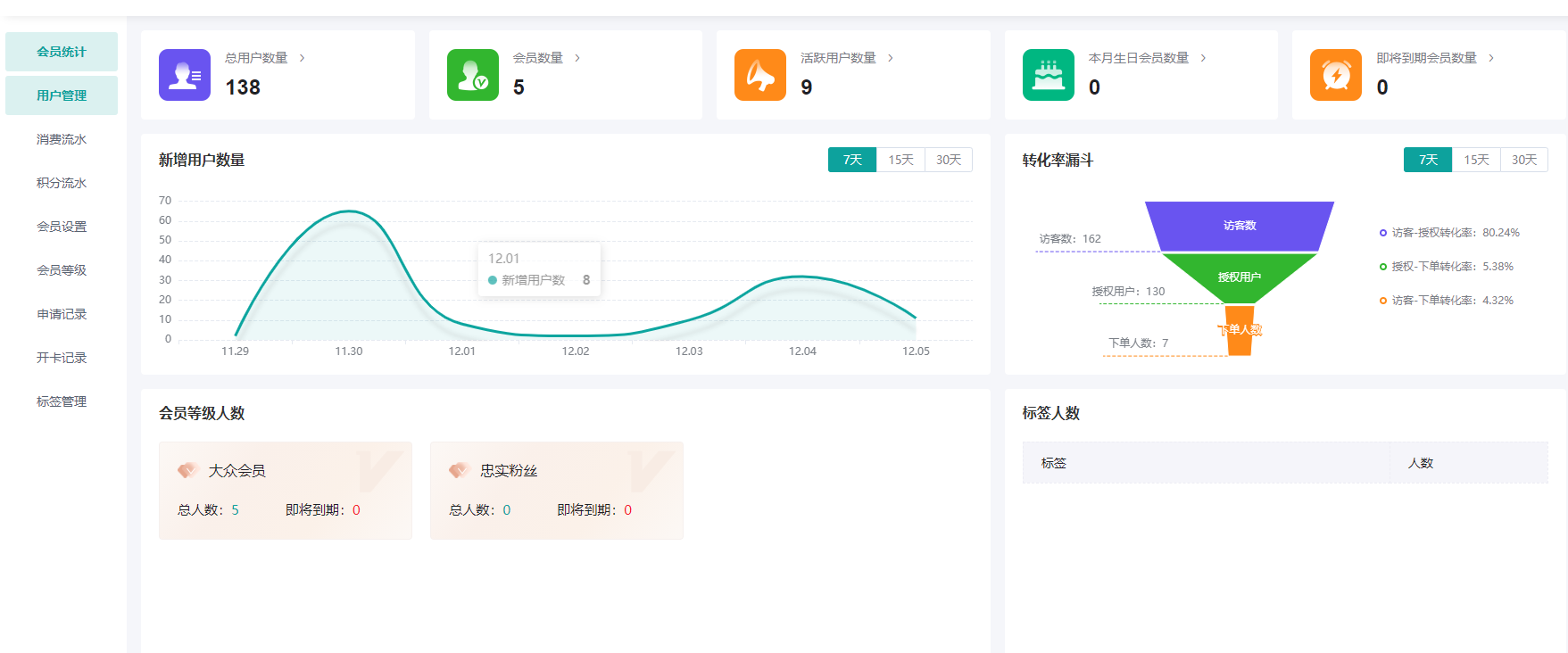Expand 本月生日会员数量 arrow chevron
This screenshot has width=1568, height=653.
(x=1203, y=58)
